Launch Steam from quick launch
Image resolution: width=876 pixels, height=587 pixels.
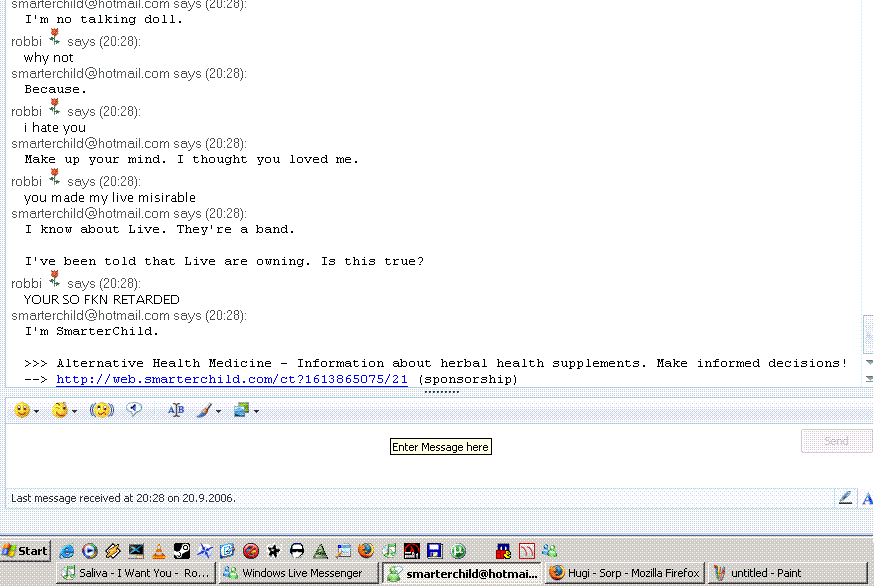182,551
